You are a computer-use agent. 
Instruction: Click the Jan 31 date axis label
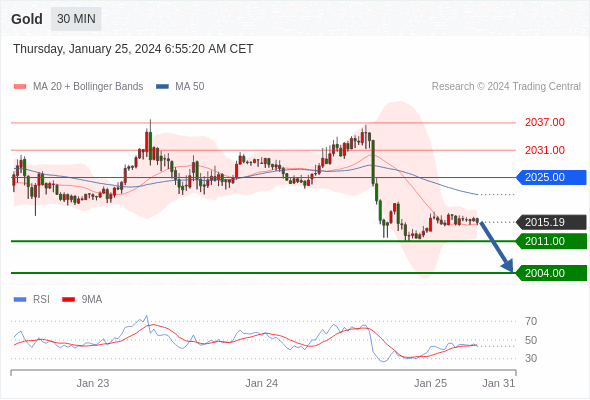pos(499,383)
